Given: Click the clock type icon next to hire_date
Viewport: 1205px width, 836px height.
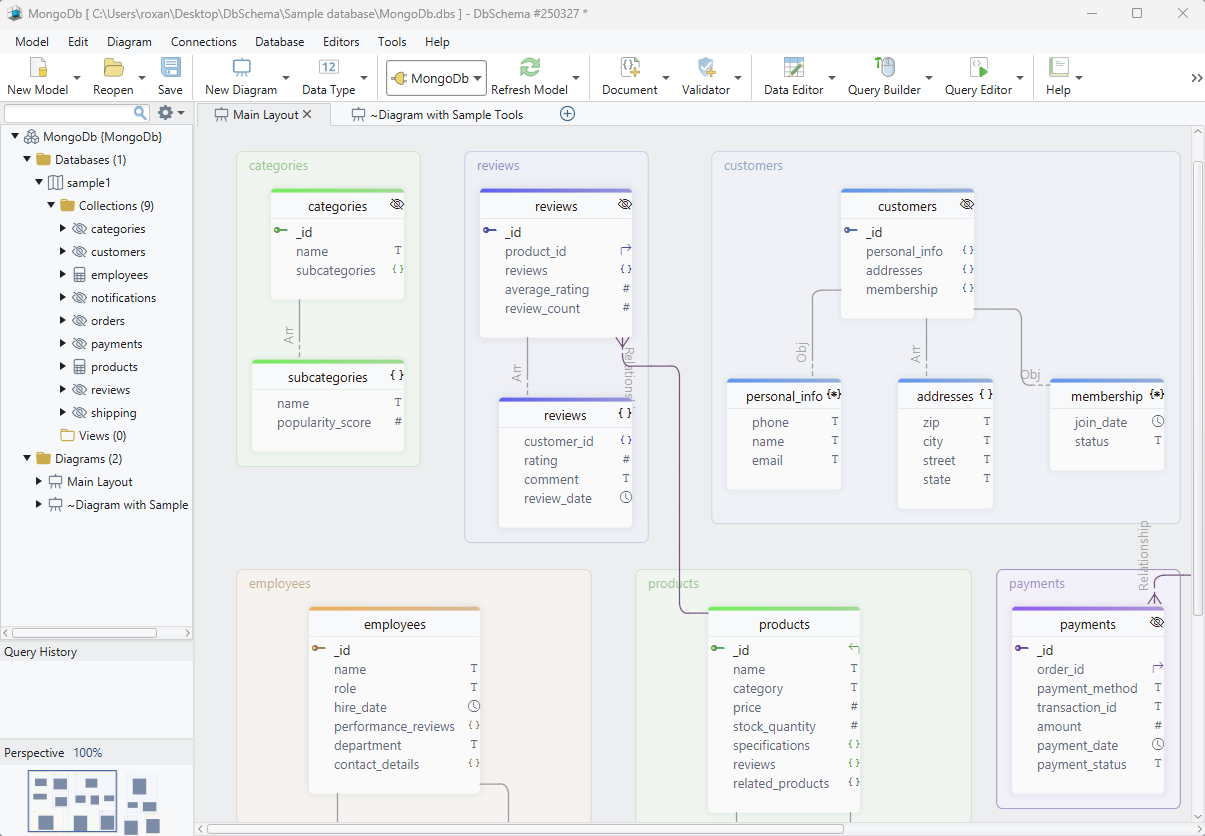Looking at the screenshot, I should [474, 707].
